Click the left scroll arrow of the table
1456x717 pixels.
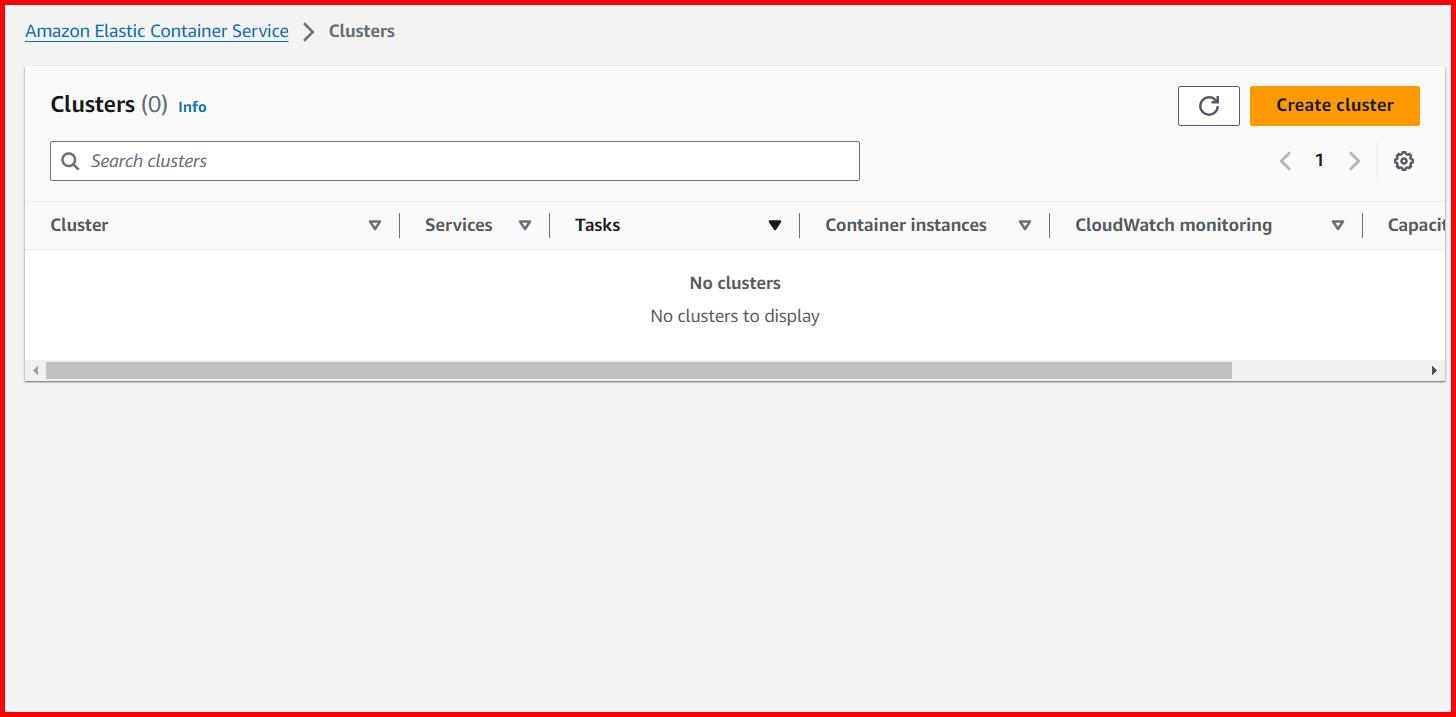36,370
